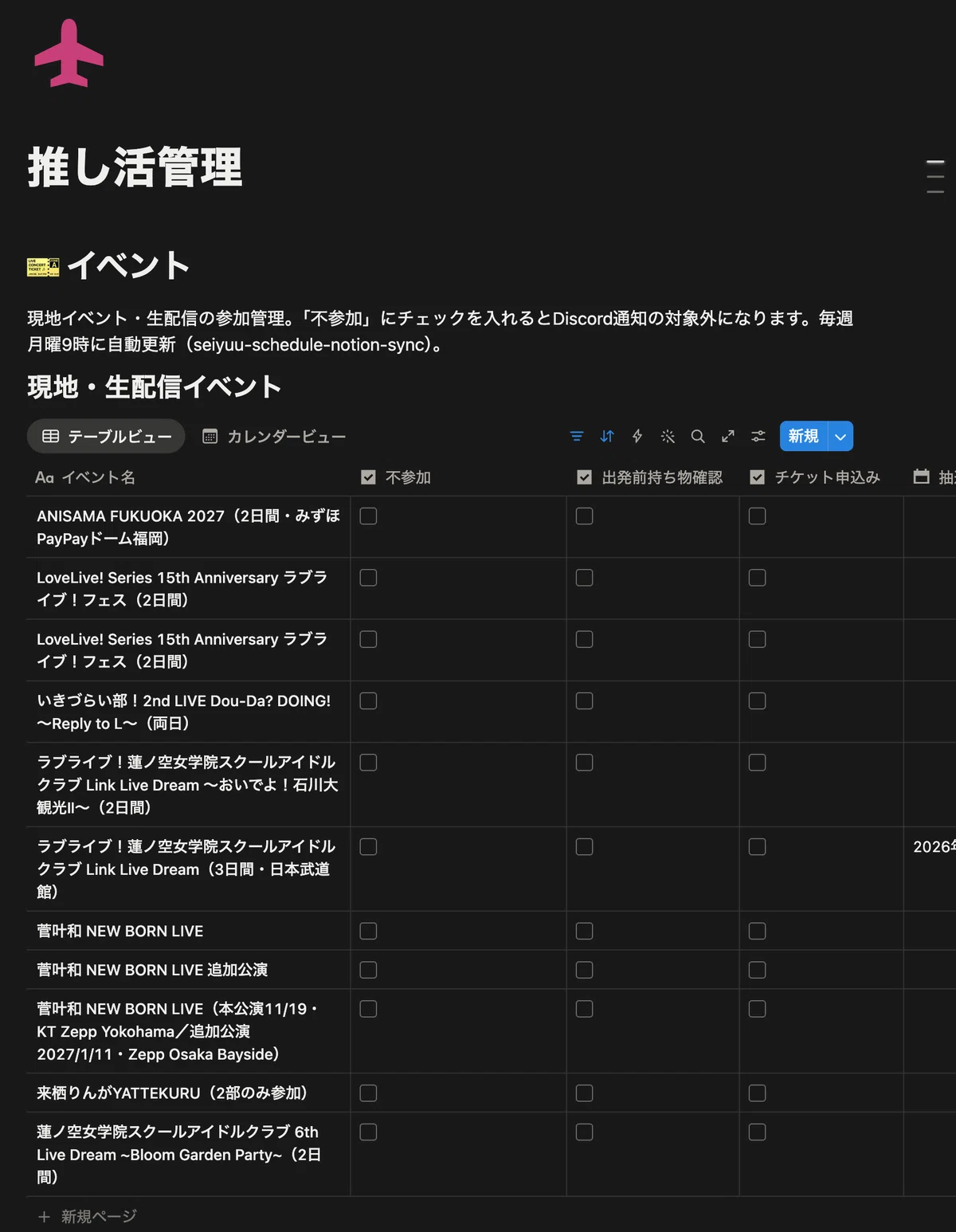Viewport: 956px width, 1232px height.
Task: Open 蓮ノ空 6th Live Dream Bloom Garden Party
Action: (179, 1154)
